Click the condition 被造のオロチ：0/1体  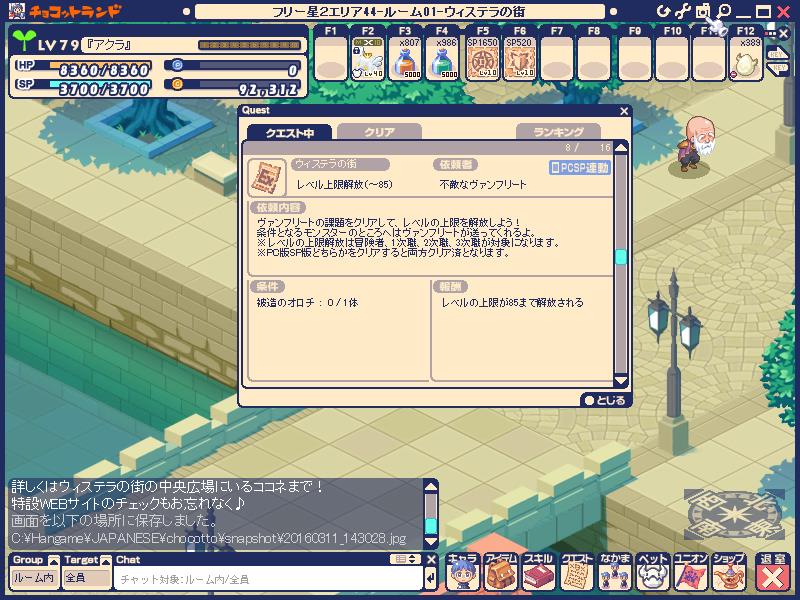[x=307, y=303]
